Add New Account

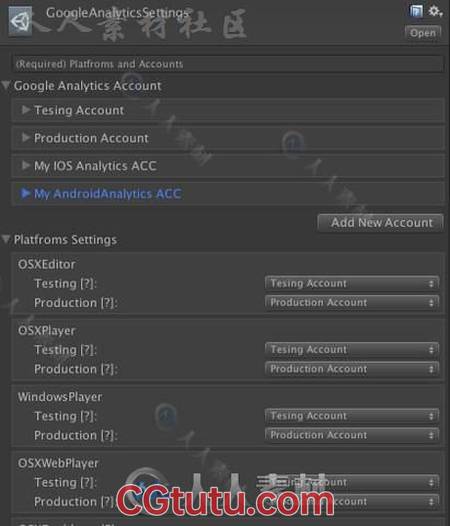click(x=381, y=223)
